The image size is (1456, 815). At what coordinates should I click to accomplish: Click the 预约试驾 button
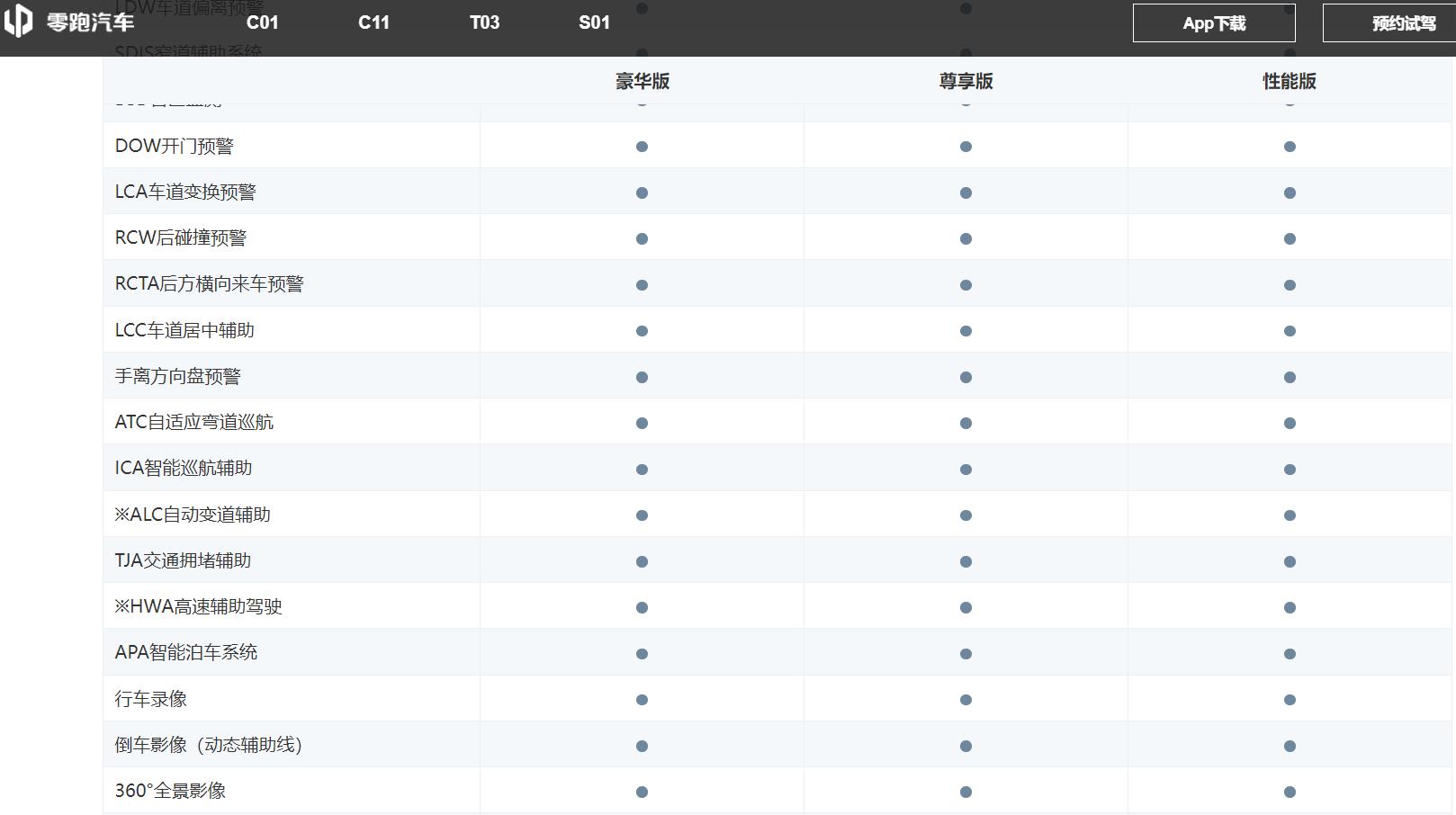pyautogui.click(x=1389, y=23)
